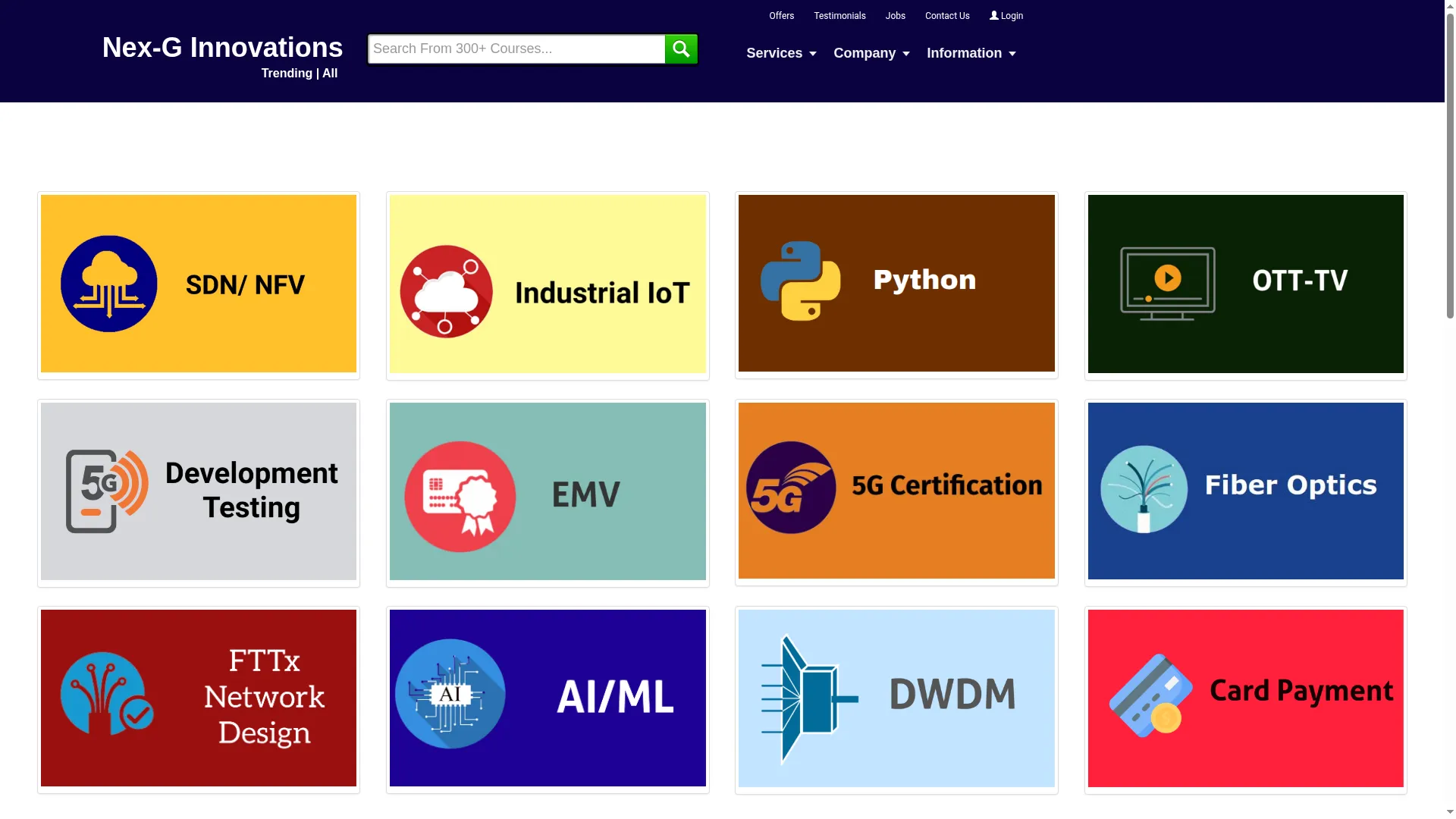Image resolution: width=1456 pixels, height=819 pixels.
Task: Click the Login link
Action: click(x=1006, y=16)
